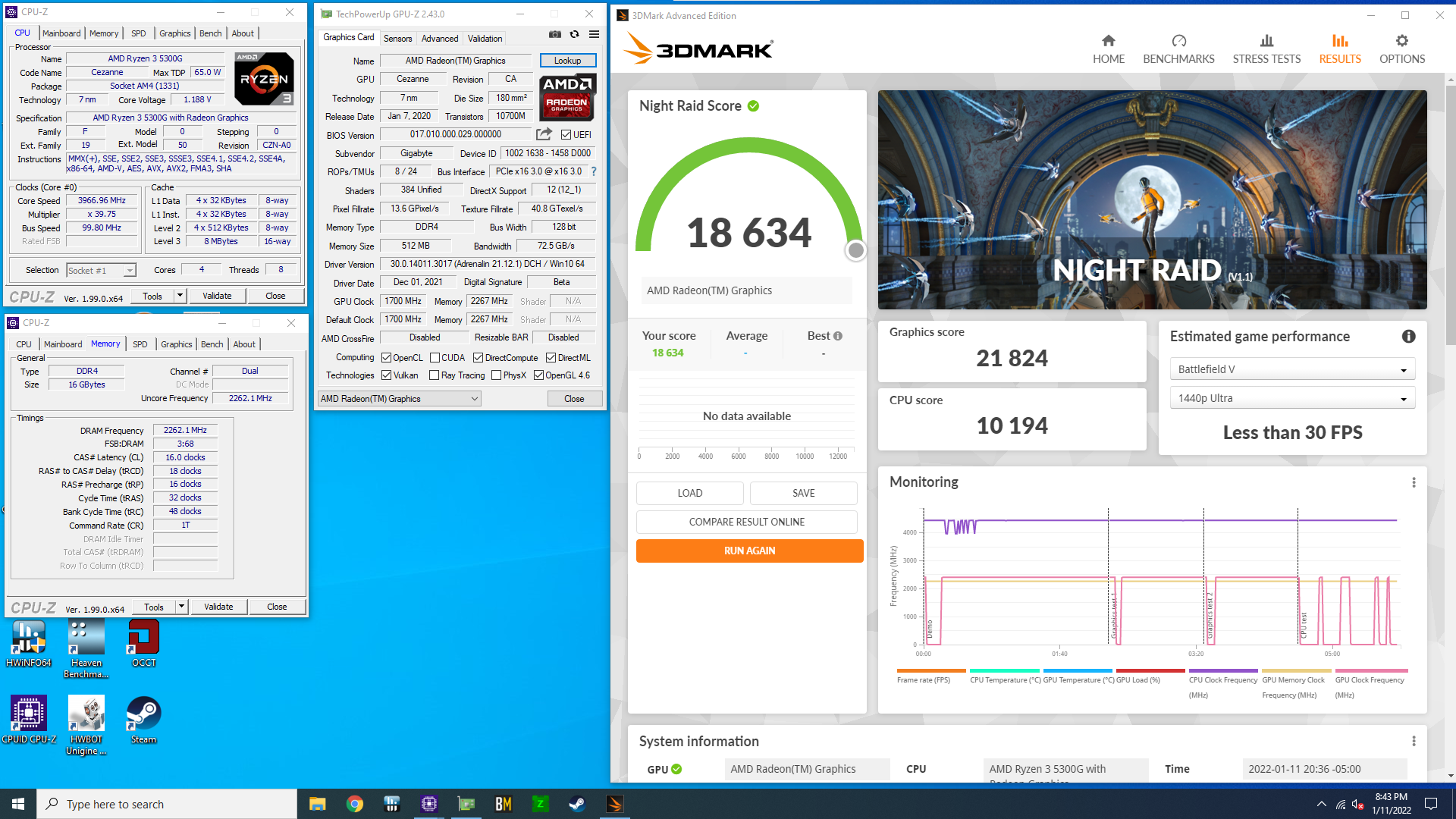The image size is (1456, 819).
Task: Expand Tools dropdown arrow in top CPU-Z
Action: 180,296
